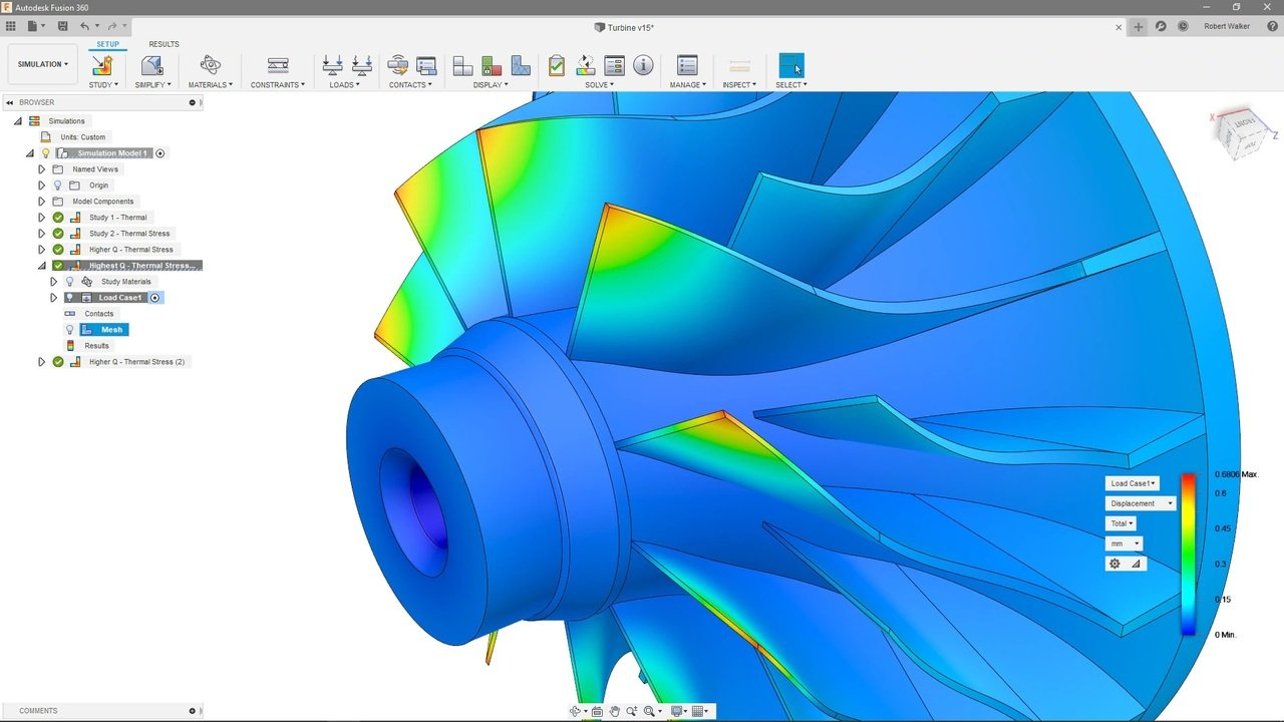Toggle visibility of Load Case1

70,297
